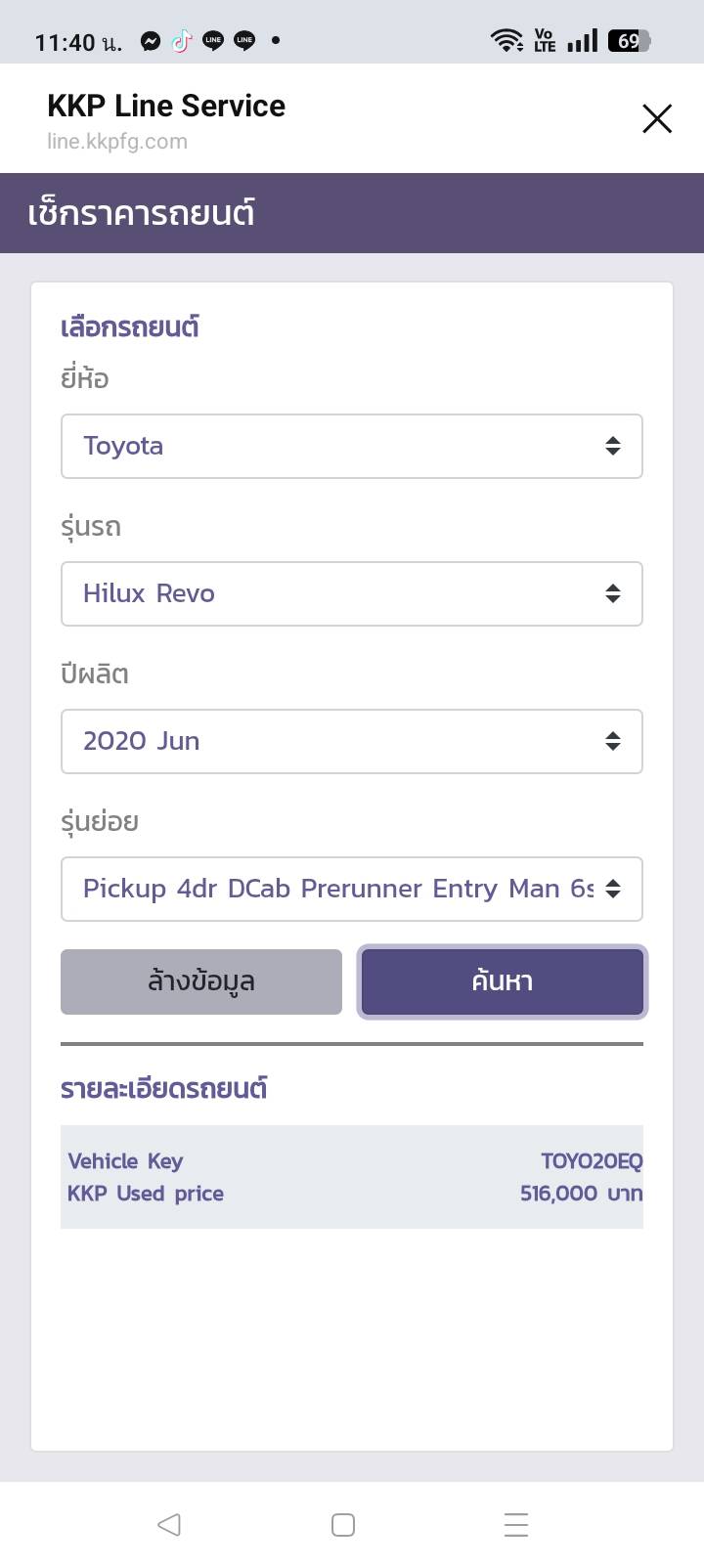
Task: Tap the Android home square icon
Action: tap(343, 1524)
